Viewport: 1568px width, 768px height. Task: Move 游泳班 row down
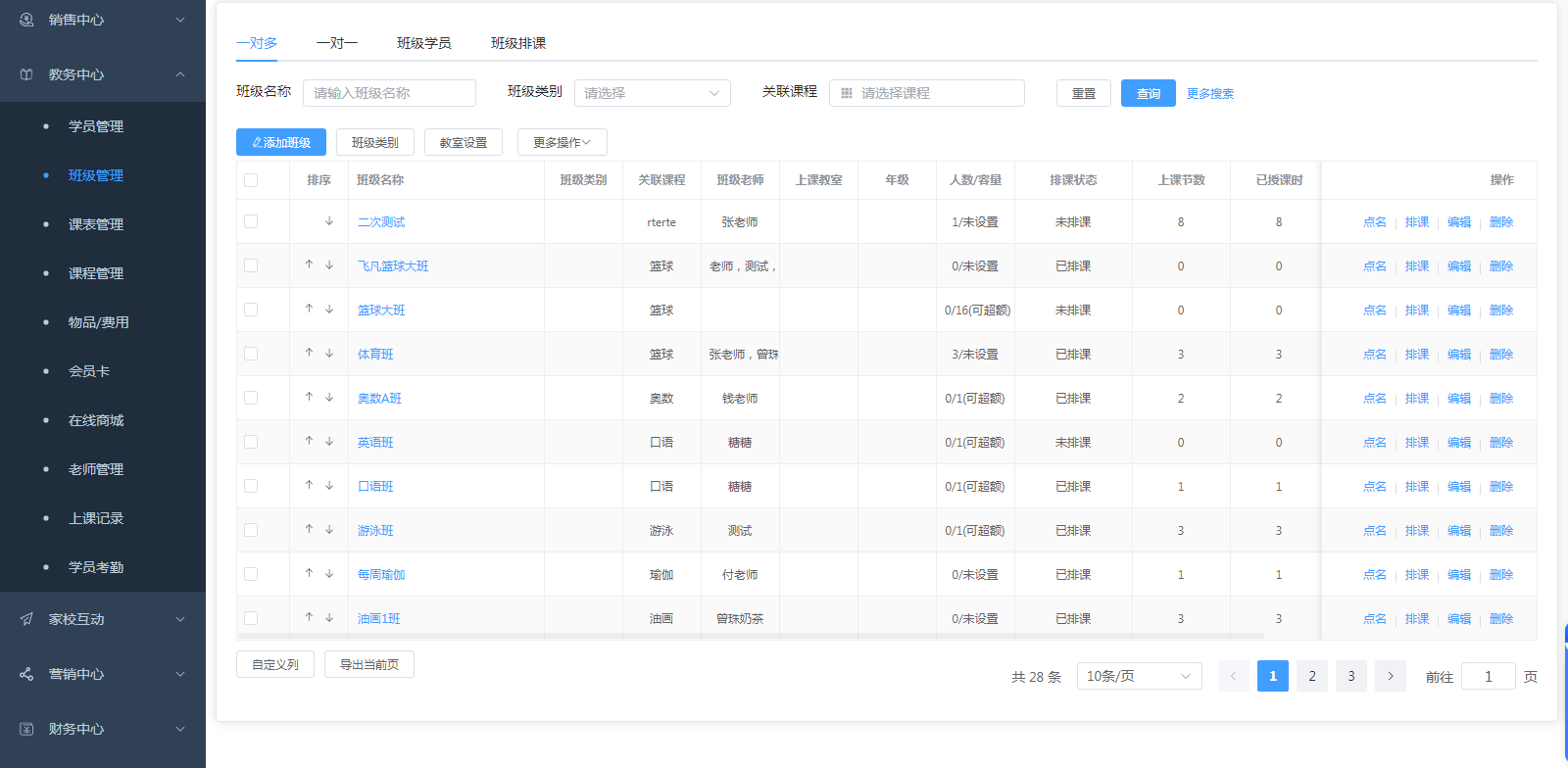(x=329, y=530)
